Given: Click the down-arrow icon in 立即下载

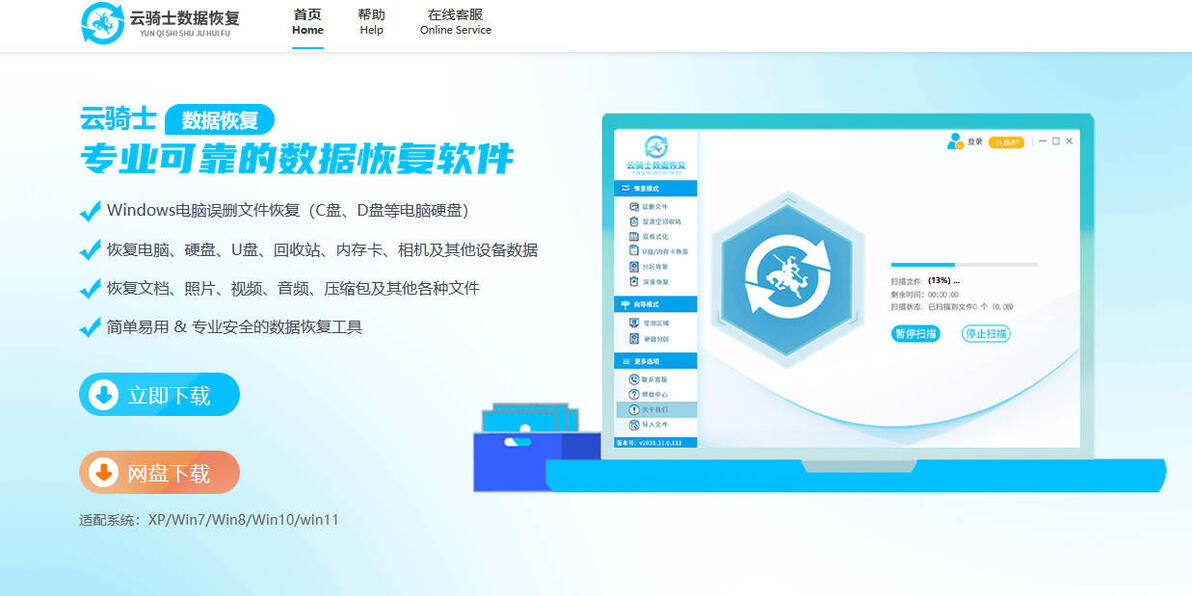Looking at the screenshot, I should coord(103,395).
